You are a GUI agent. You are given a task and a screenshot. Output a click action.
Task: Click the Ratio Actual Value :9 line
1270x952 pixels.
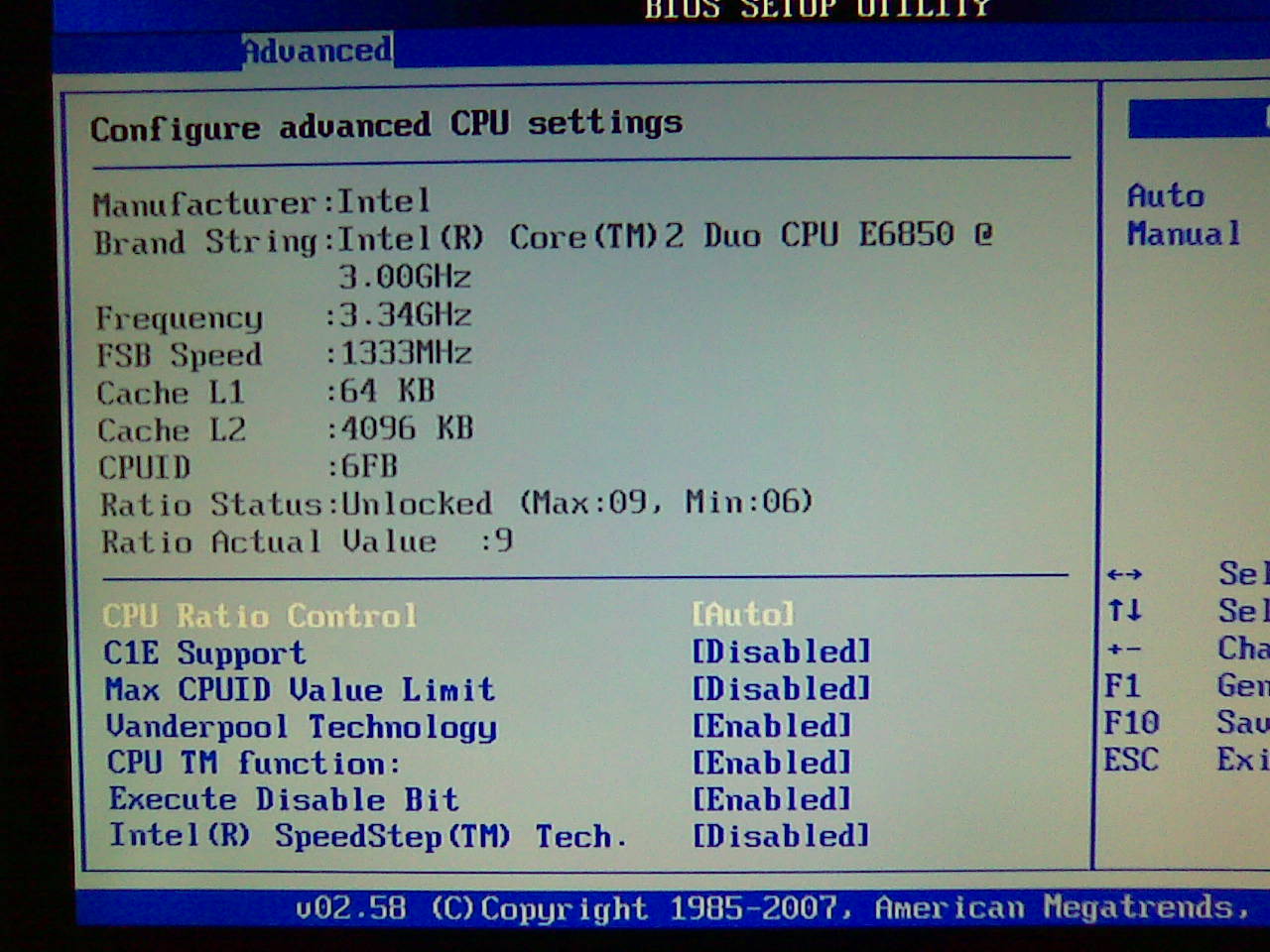tap(307, 541)
